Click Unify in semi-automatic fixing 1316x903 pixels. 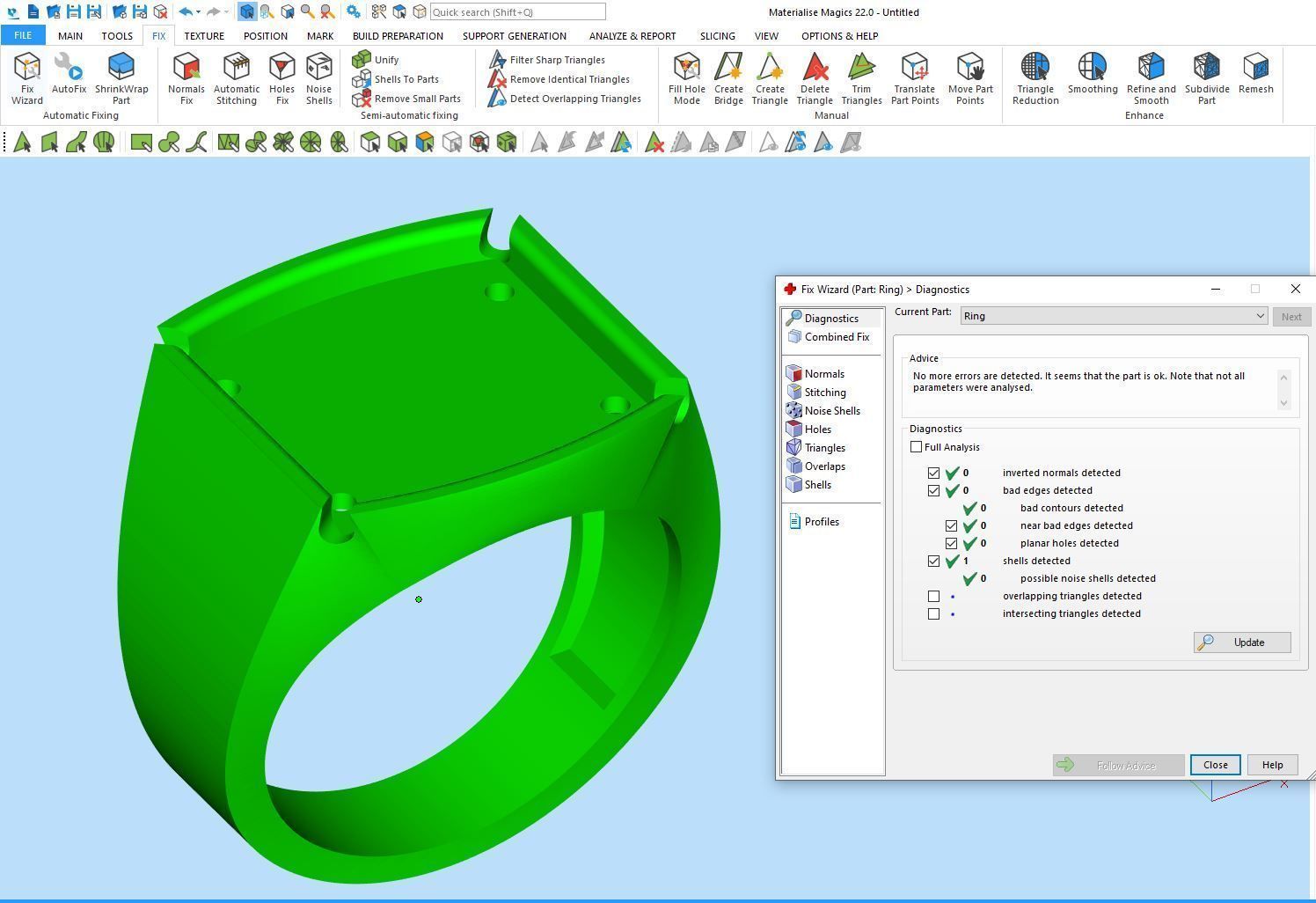[376, 60]
